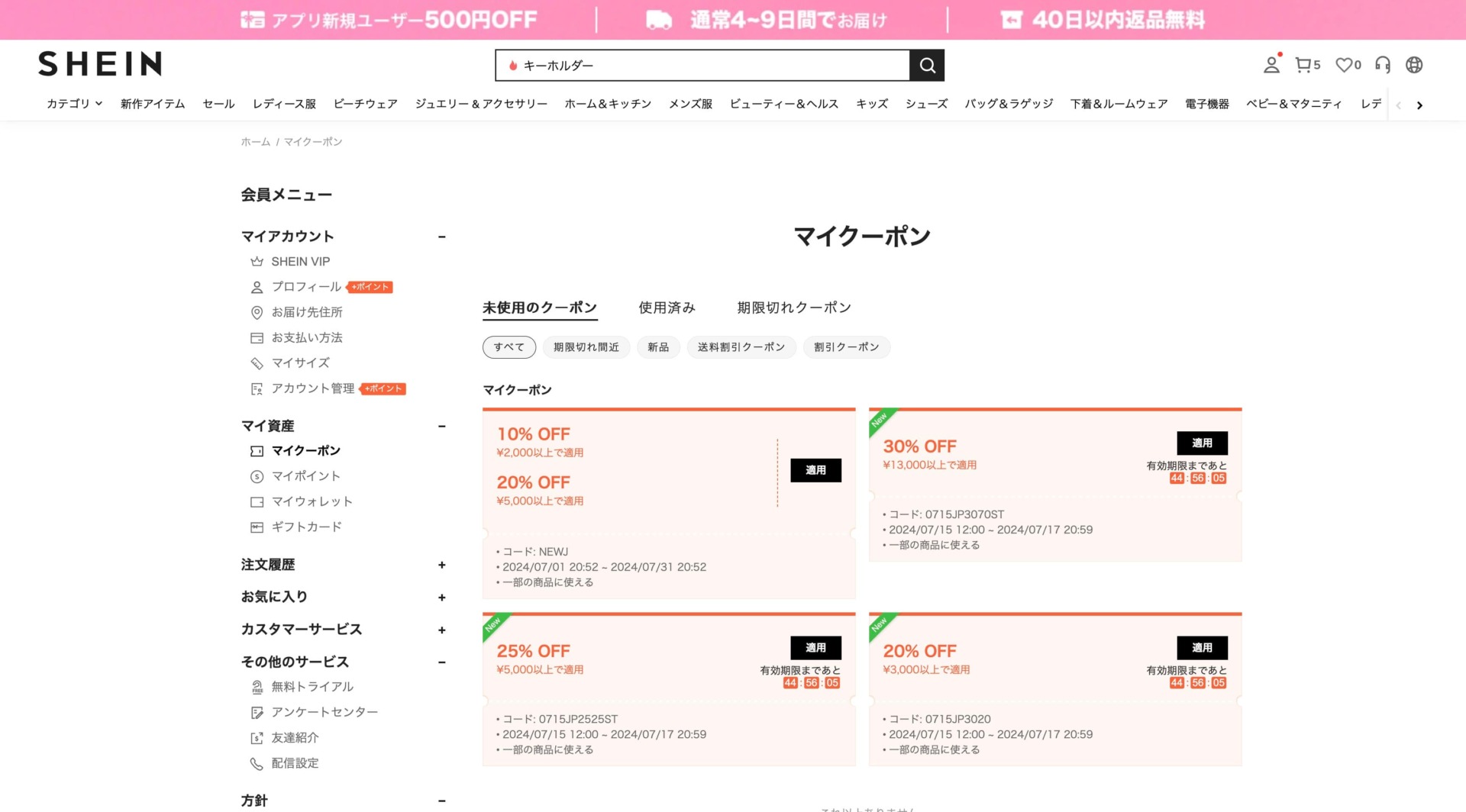Click the マイウォレット wallet icon

tap(257, 501)
